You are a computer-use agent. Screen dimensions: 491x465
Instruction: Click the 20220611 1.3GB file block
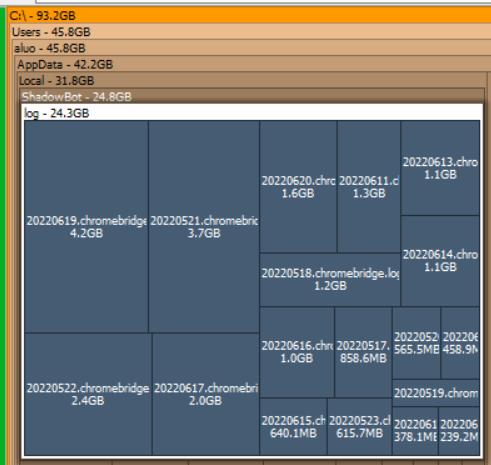[369, 187]
